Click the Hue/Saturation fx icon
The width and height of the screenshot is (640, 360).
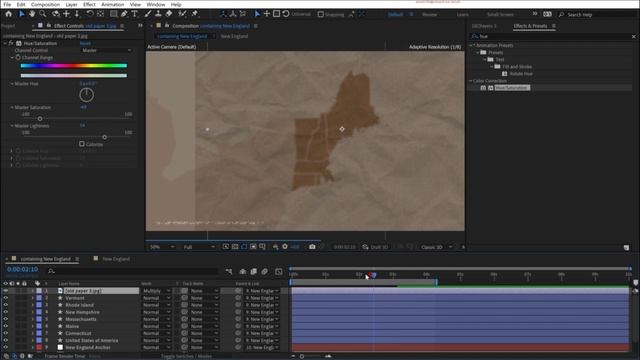coord(11,43)
